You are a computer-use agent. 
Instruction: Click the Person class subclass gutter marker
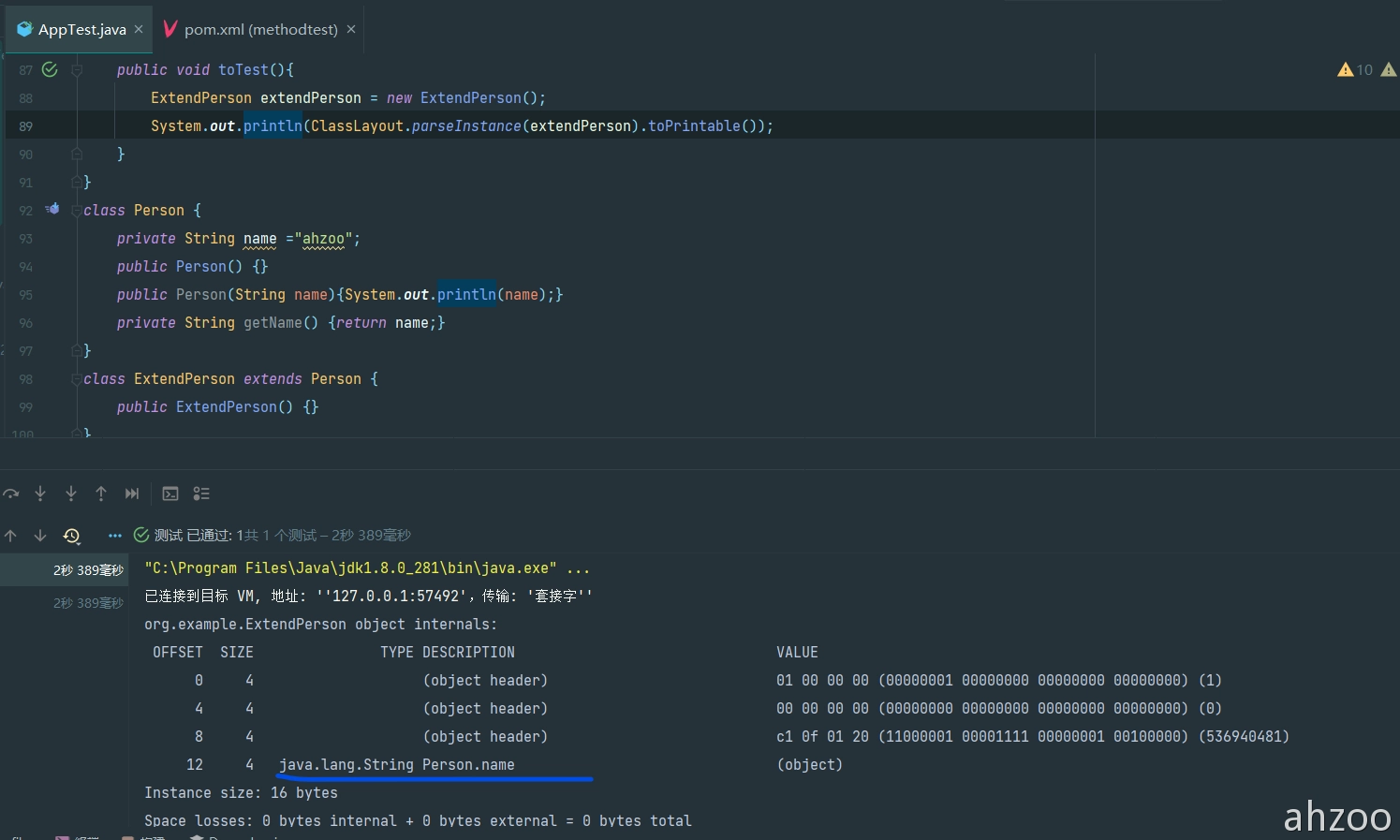pyautogui.click(x=52, y=209)
